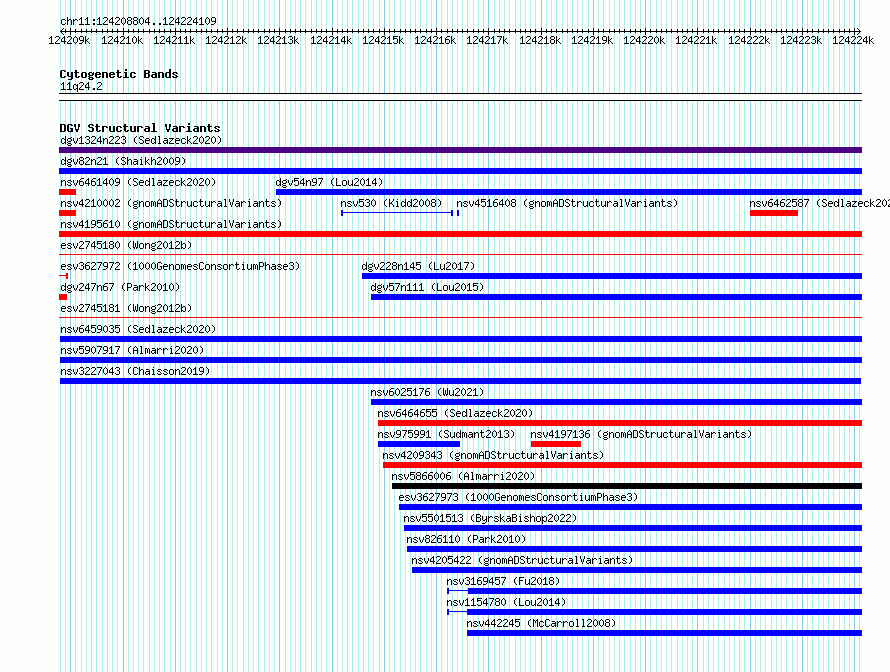Open the nsv4516408 gnomAD variant label
890x672 pixels.
[567, 203]
